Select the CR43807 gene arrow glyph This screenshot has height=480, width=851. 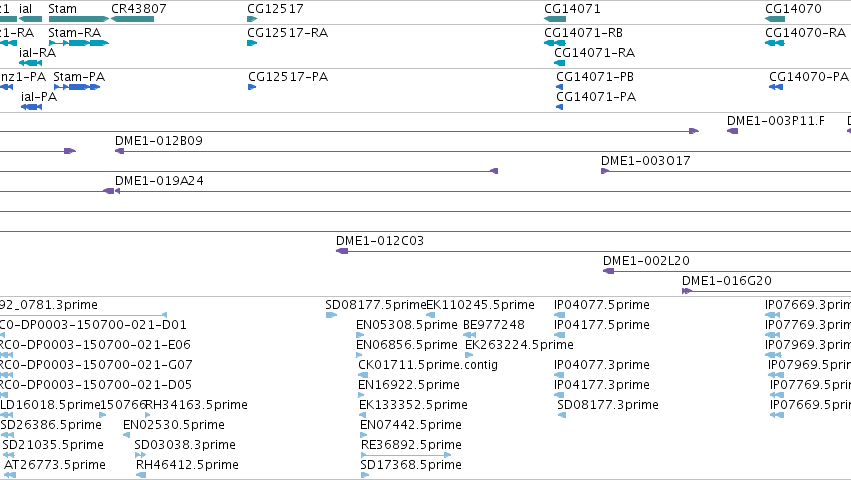click(132, 19)
